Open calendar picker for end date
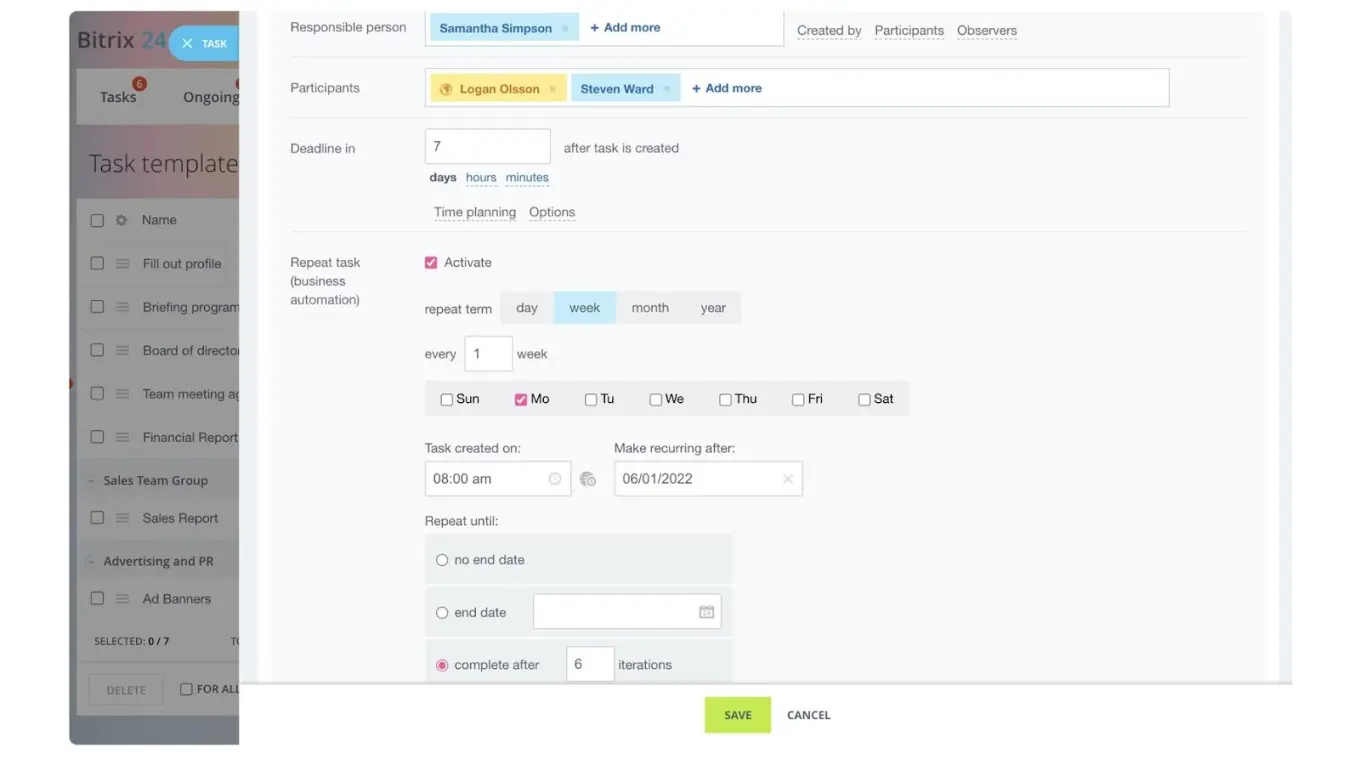 coord(706,612)
